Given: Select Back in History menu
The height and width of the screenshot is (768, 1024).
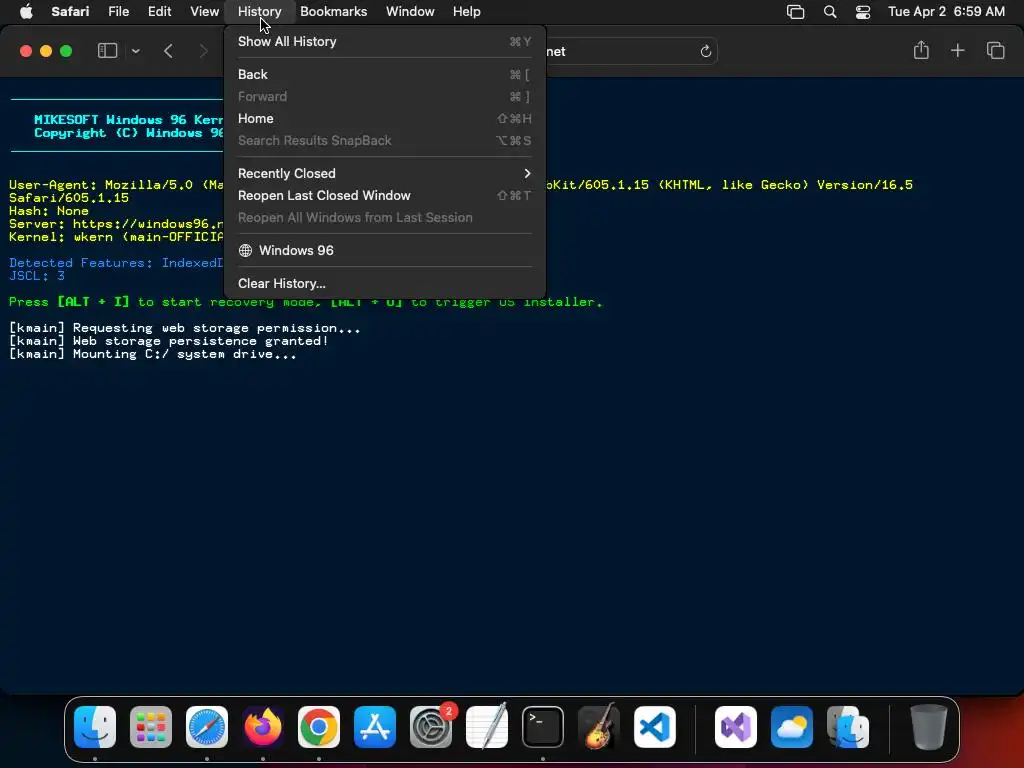Looking at the screenshot, I should tap(385, 74).
